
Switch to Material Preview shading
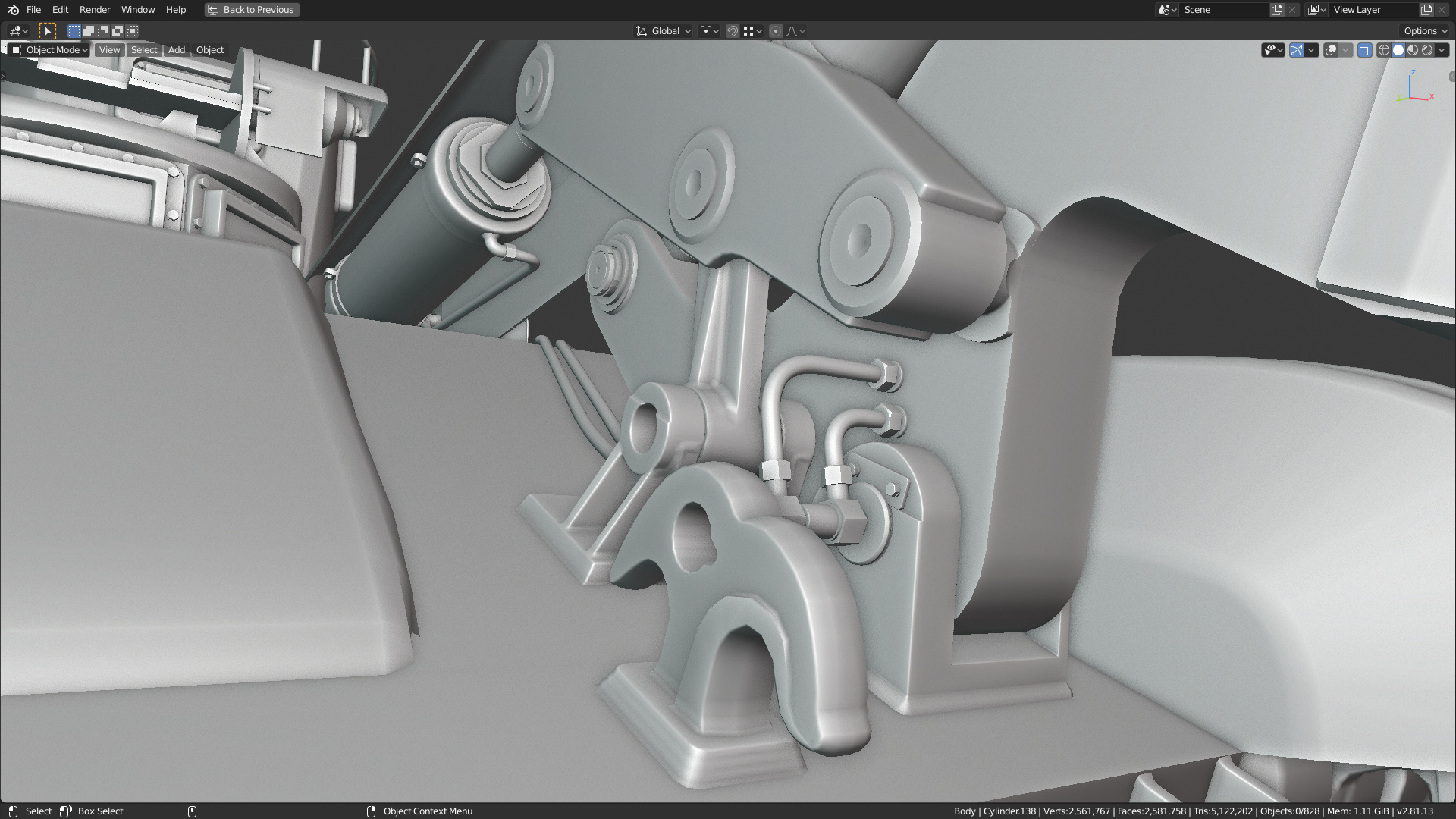point(1413,50)
